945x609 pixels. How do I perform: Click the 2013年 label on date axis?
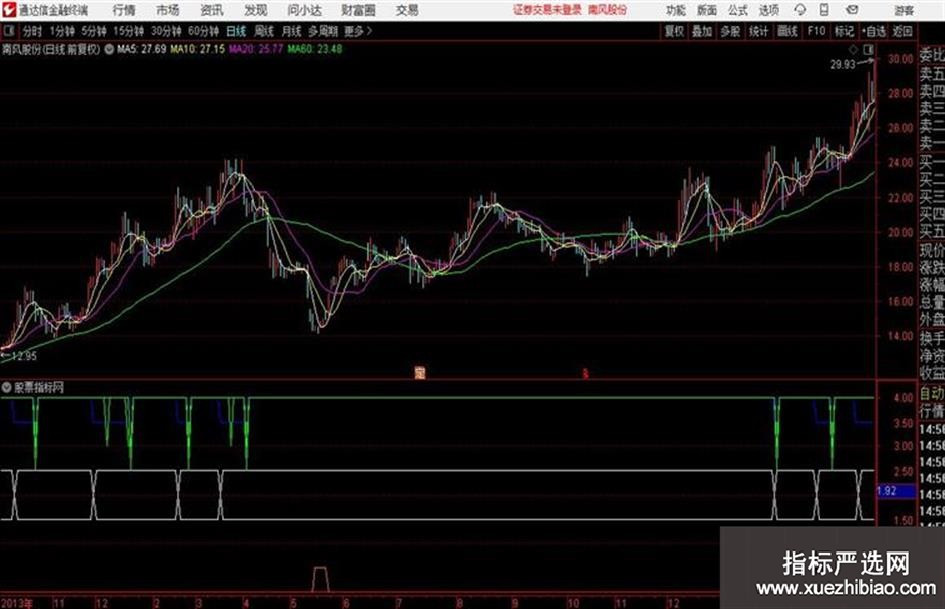[x=17, y=602]
